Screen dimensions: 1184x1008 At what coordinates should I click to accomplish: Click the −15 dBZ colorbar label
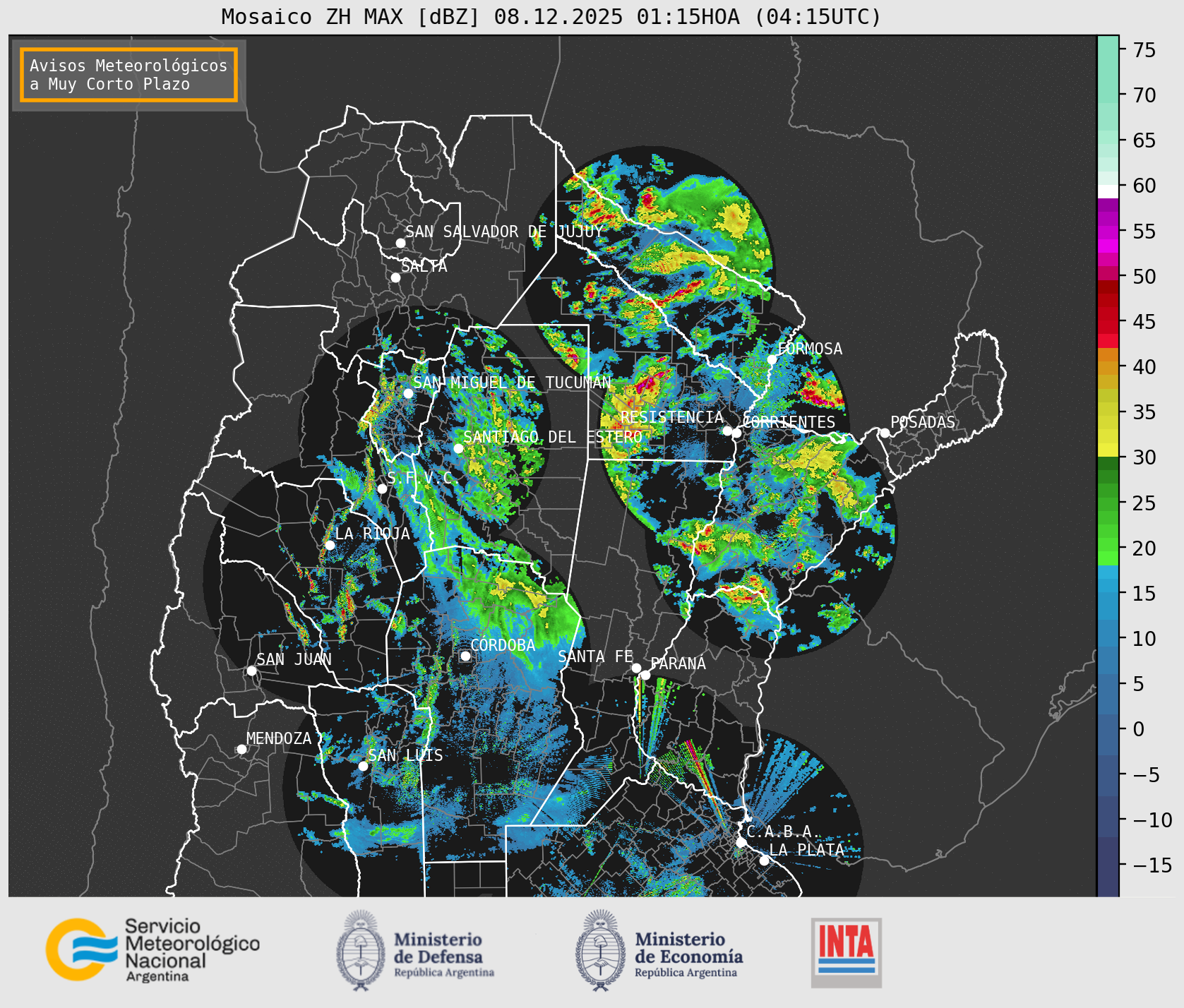(1152, 865)
